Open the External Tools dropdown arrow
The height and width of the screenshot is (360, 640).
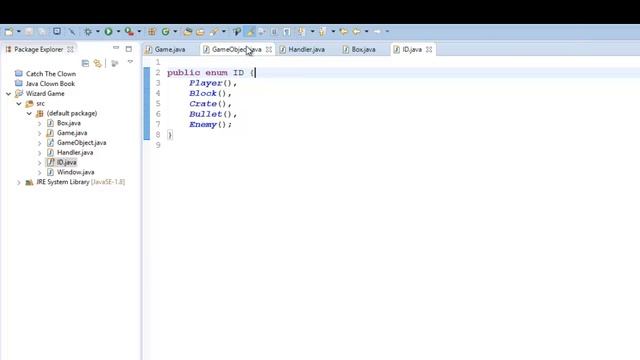click(139, 31)
